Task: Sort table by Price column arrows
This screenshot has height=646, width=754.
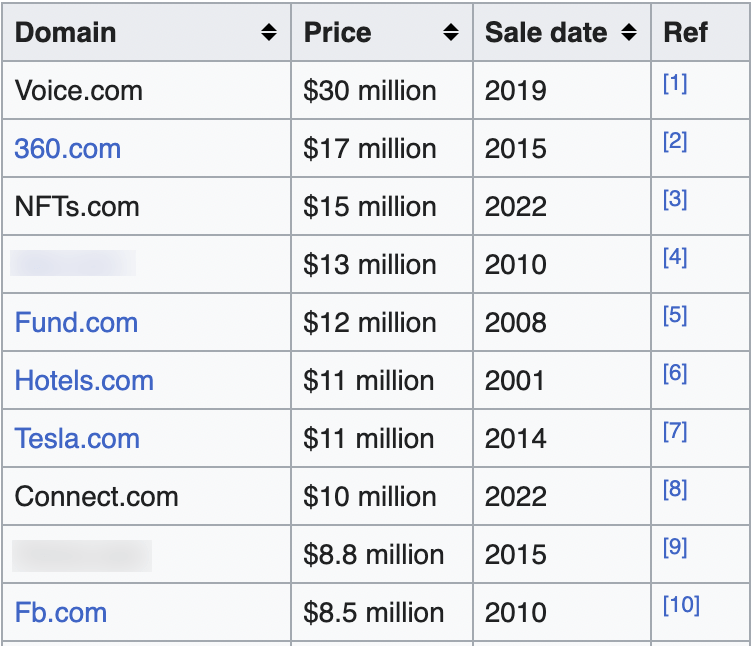Action: (x=452, y=32)
